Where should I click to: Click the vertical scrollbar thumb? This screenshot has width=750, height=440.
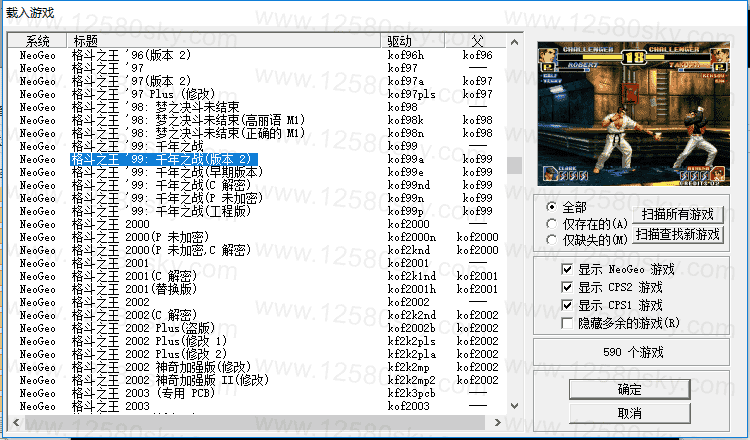pyautogui.click(x=515, y=165)
